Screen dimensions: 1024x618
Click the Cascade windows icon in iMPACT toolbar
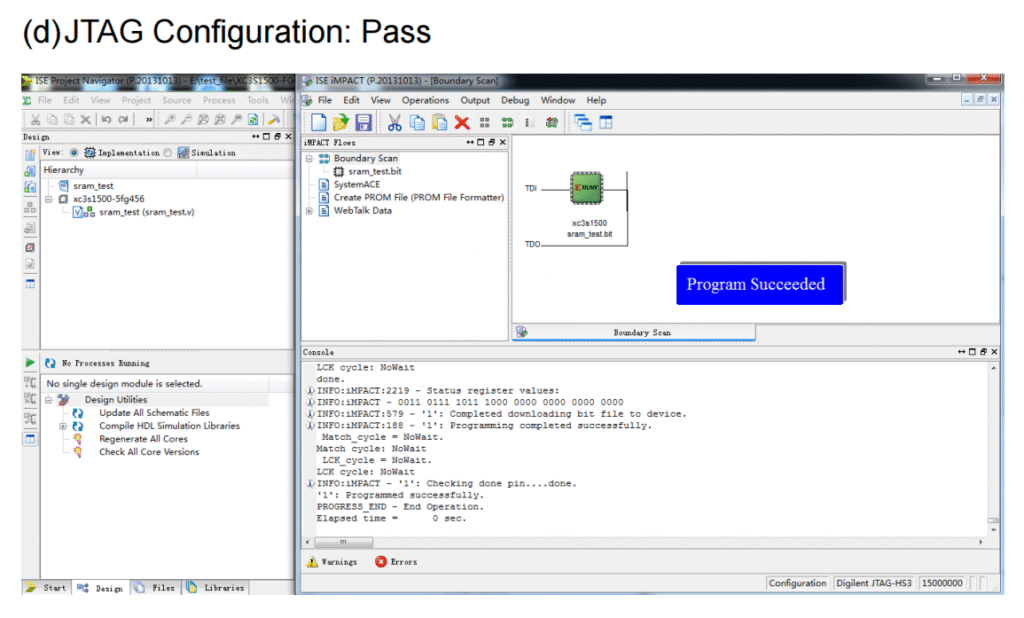pos(583,122)
